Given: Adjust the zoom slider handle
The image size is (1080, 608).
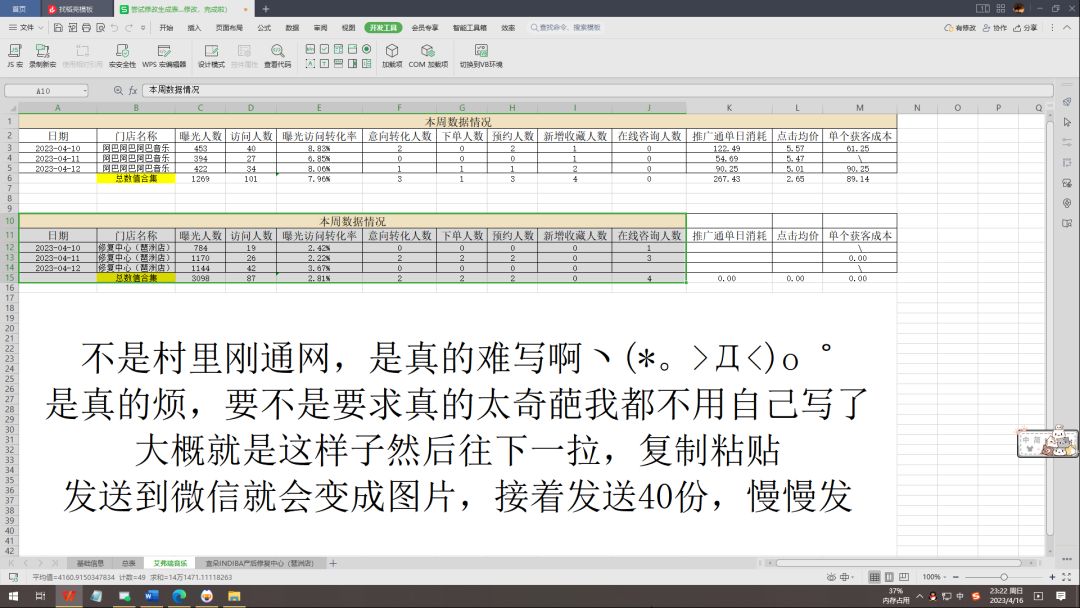Looking at the screenshot, I should tap(1004, 577).
